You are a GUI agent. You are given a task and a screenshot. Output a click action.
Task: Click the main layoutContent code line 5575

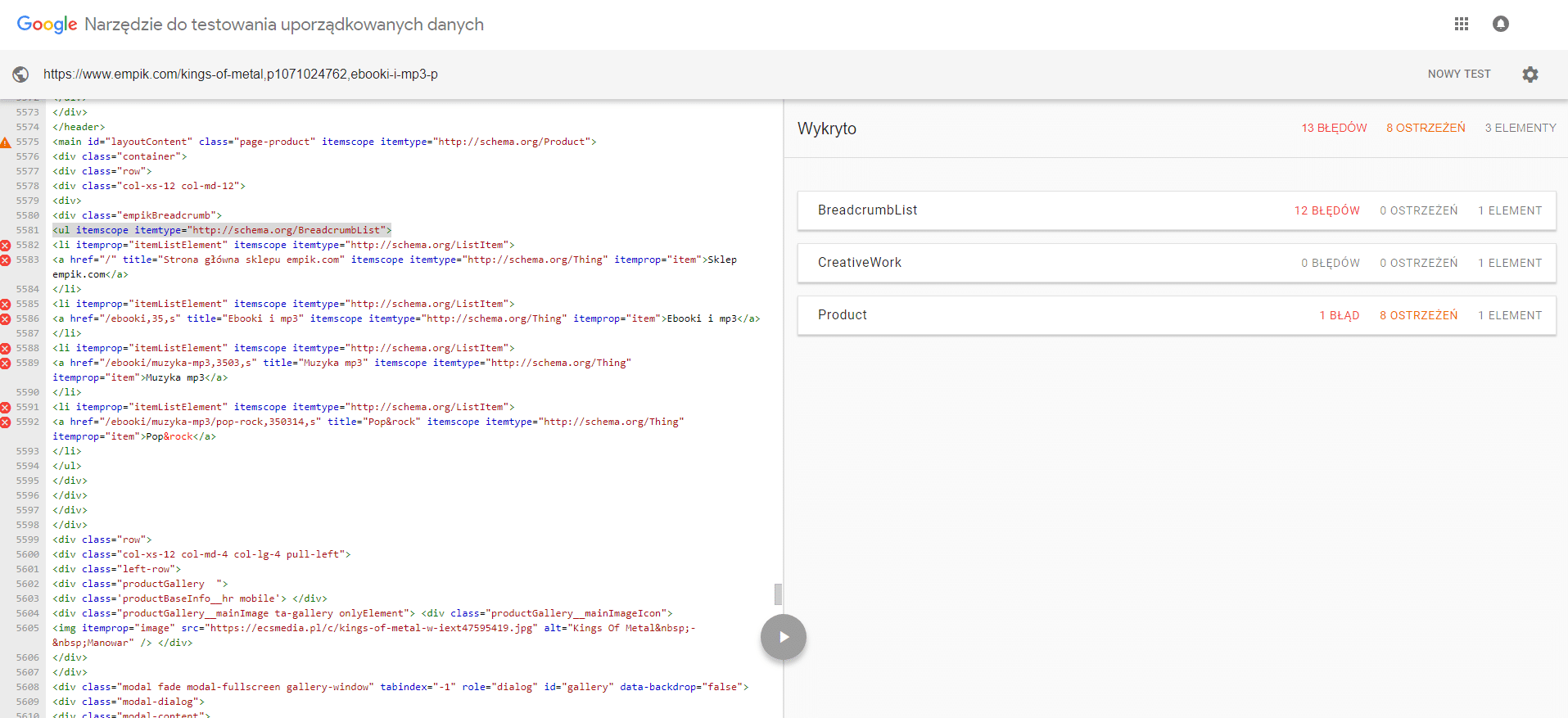point(324,142)
